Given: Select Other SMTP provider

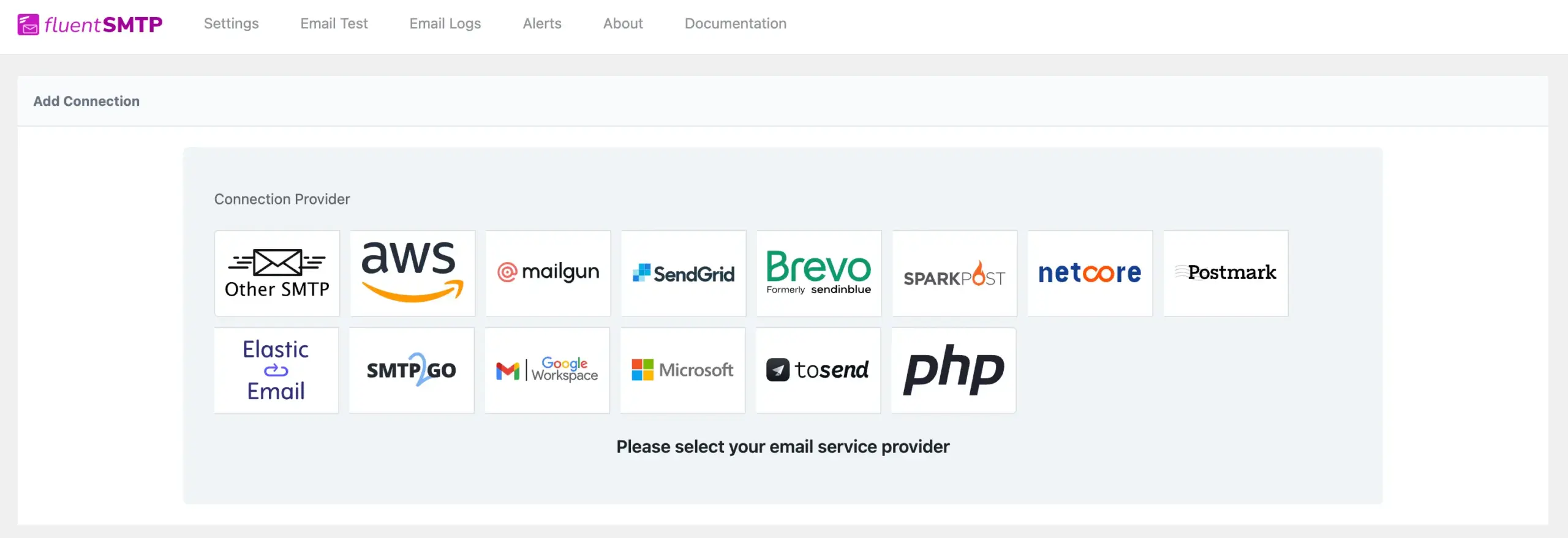Looking at the screenshot, I should 277,273.
